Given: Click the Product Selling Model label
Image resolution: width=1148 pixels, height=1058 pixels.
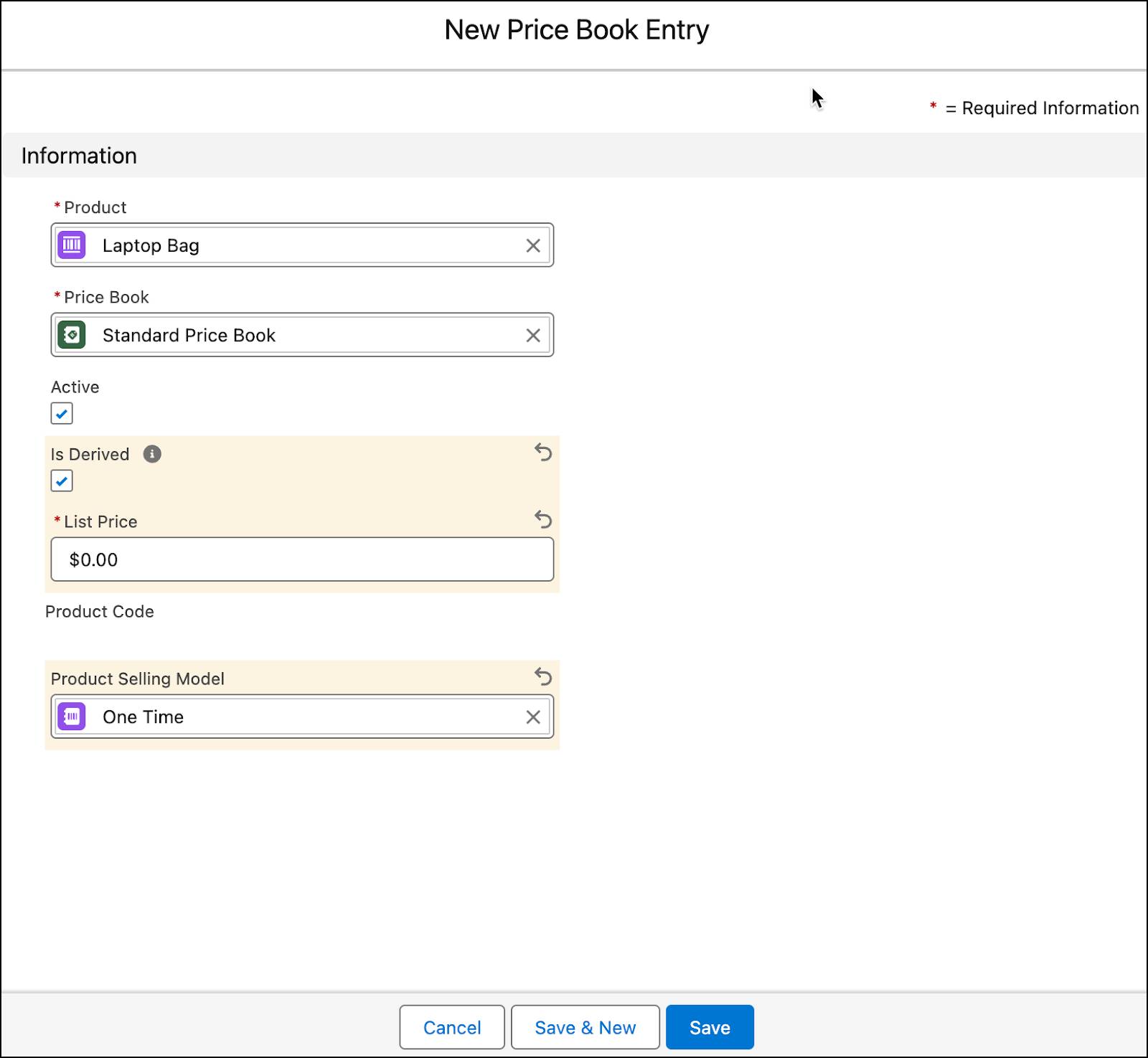Looking at the screenshot, I should (x=138, y=679).
